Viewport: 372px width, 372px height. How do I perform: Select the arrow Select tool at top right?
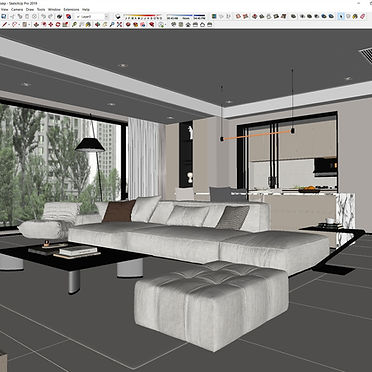[341, 16]
